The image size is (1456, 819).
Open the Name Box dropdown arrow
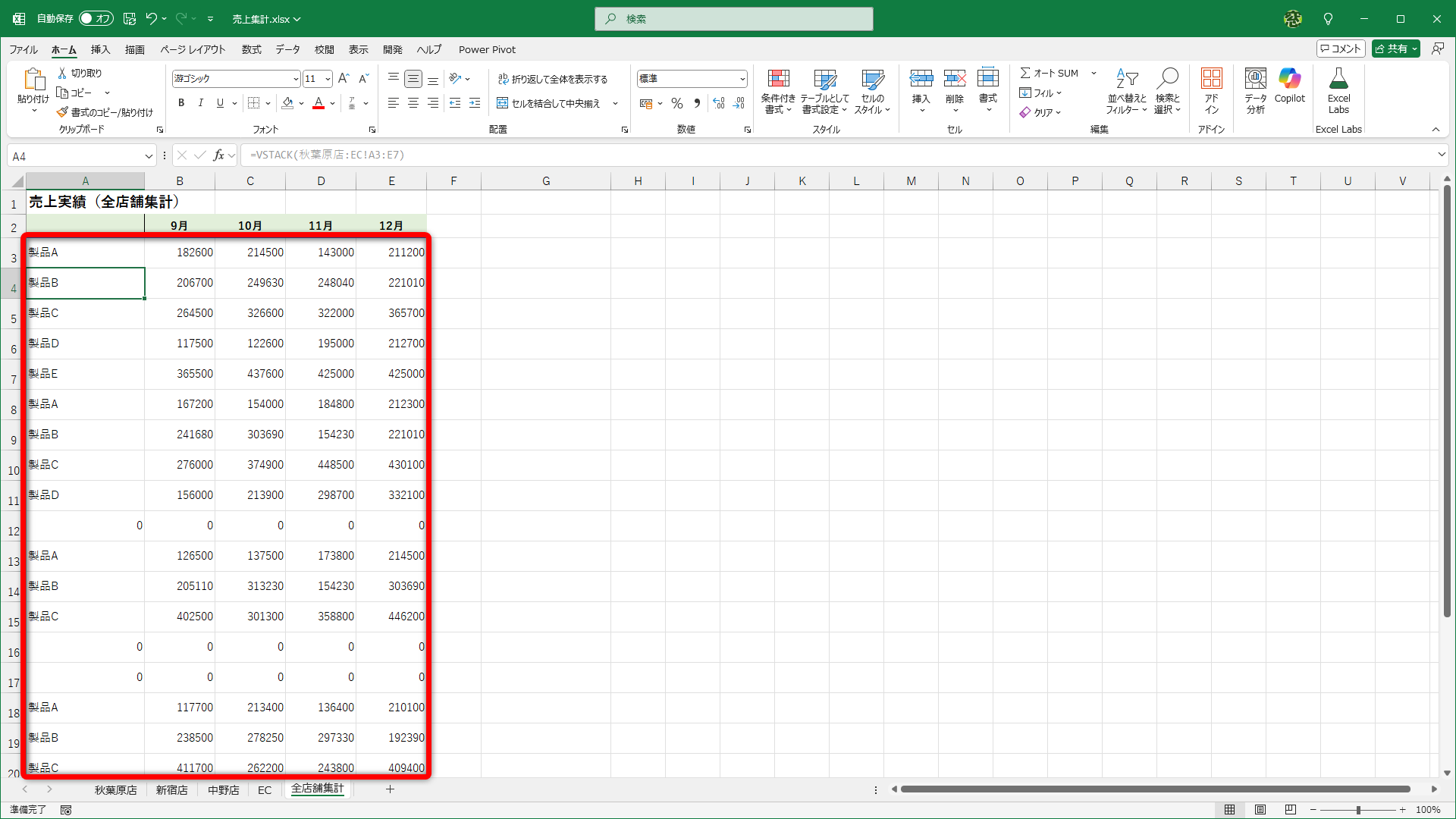coord(149,156)
